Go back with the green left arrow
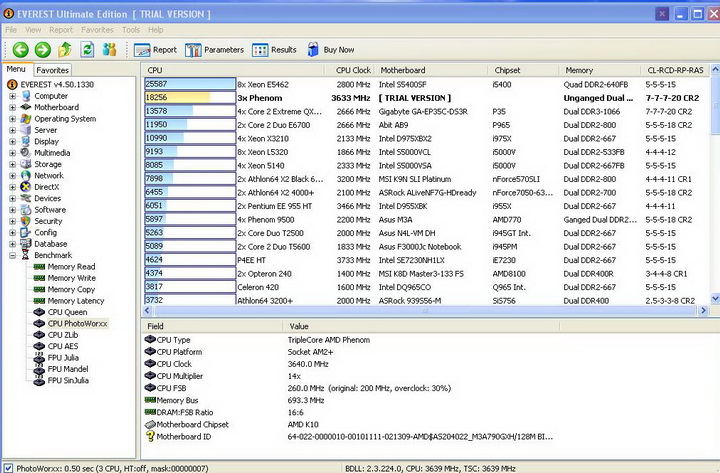720x473 pixels. click(x=20, y=50)
